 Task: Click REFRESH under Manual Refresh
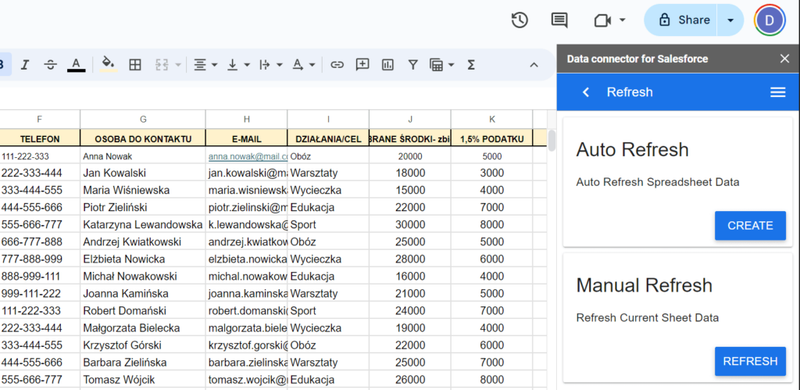pos(750,361)
